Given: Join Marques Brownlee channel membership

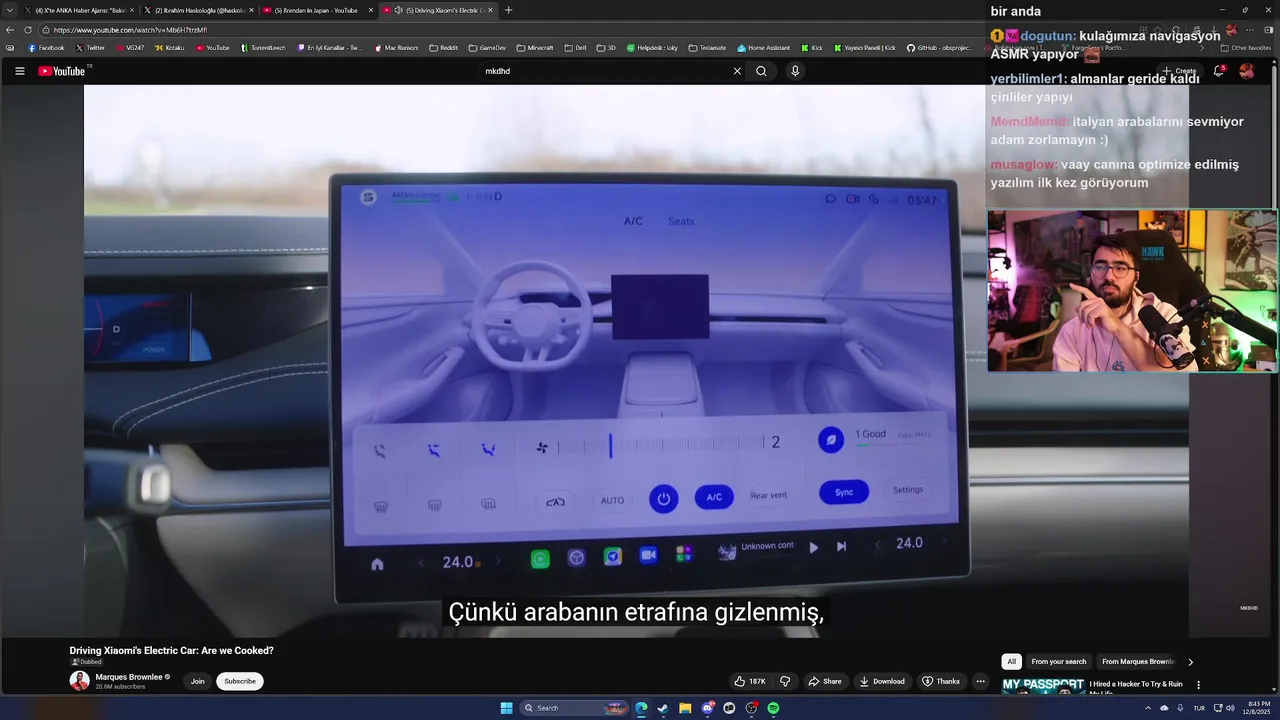Looking at the screenshot, I should (198, 681).
